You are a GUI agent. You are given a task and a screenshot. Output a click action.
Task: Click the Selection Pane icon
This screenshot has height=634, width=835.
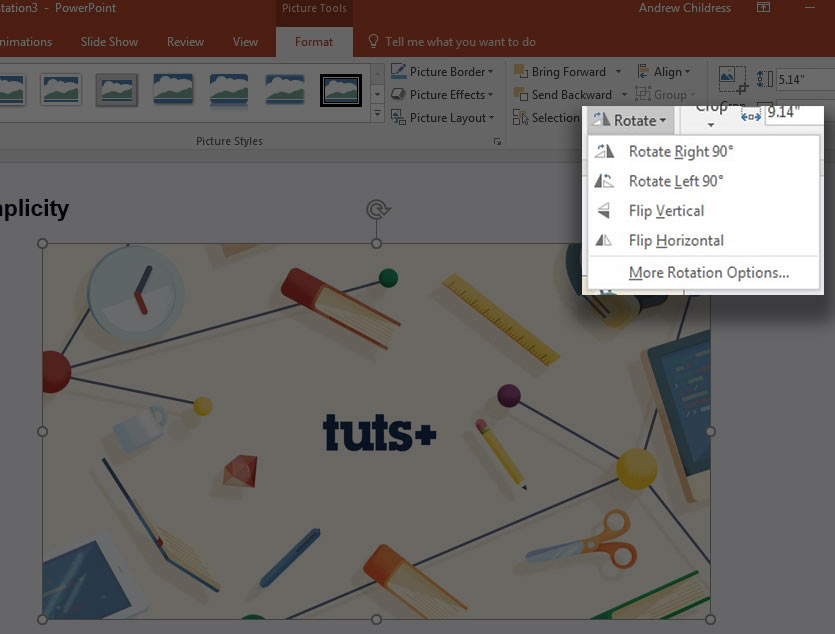520,118
